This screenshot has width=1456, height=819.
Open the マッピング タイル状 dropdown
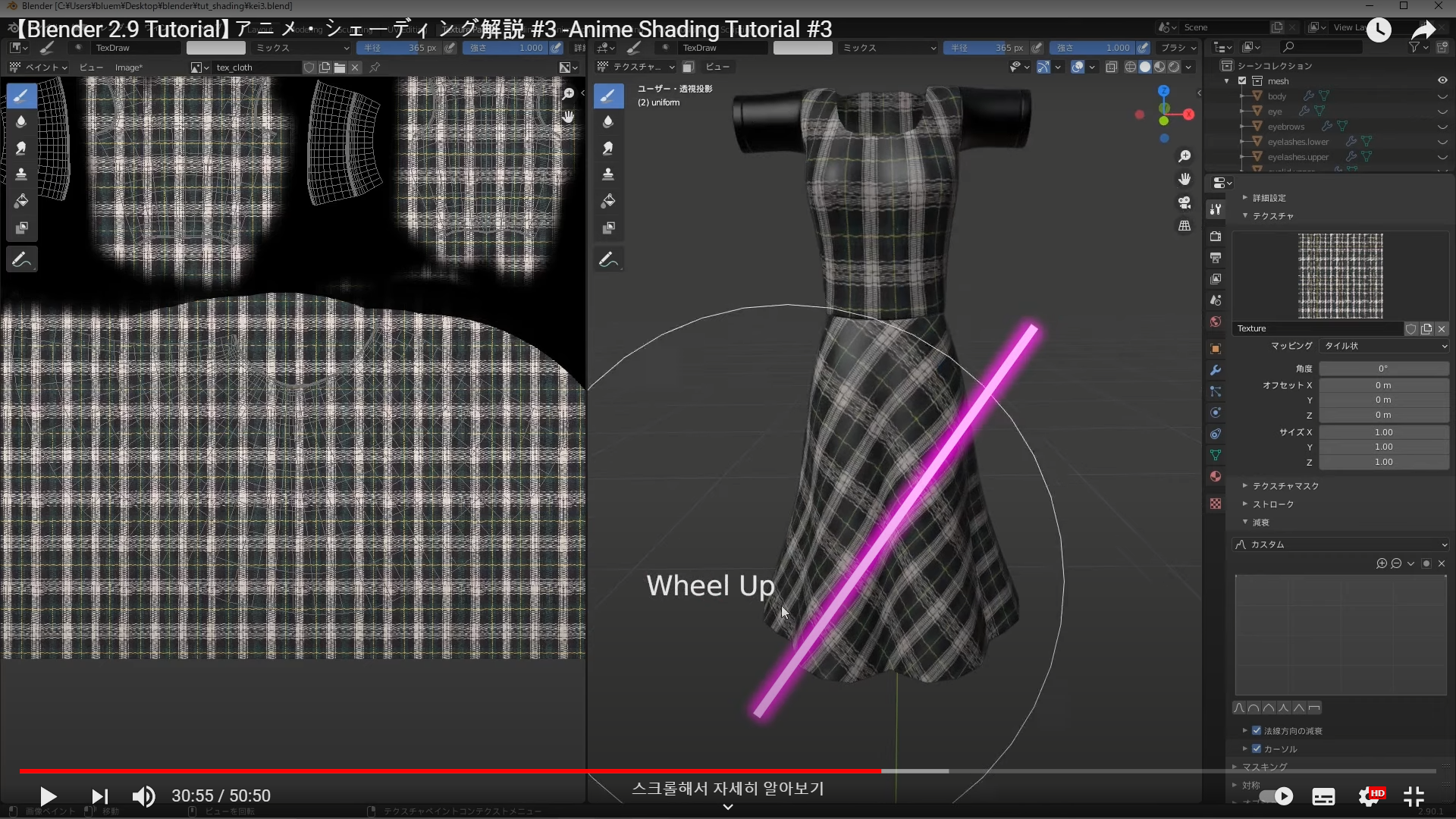[x=1384, y=346]
